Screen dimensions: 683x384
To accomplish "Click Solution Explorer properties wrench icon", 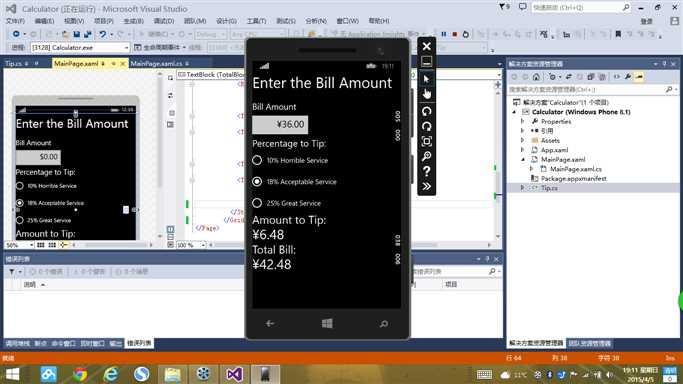I will pos(628,77).
